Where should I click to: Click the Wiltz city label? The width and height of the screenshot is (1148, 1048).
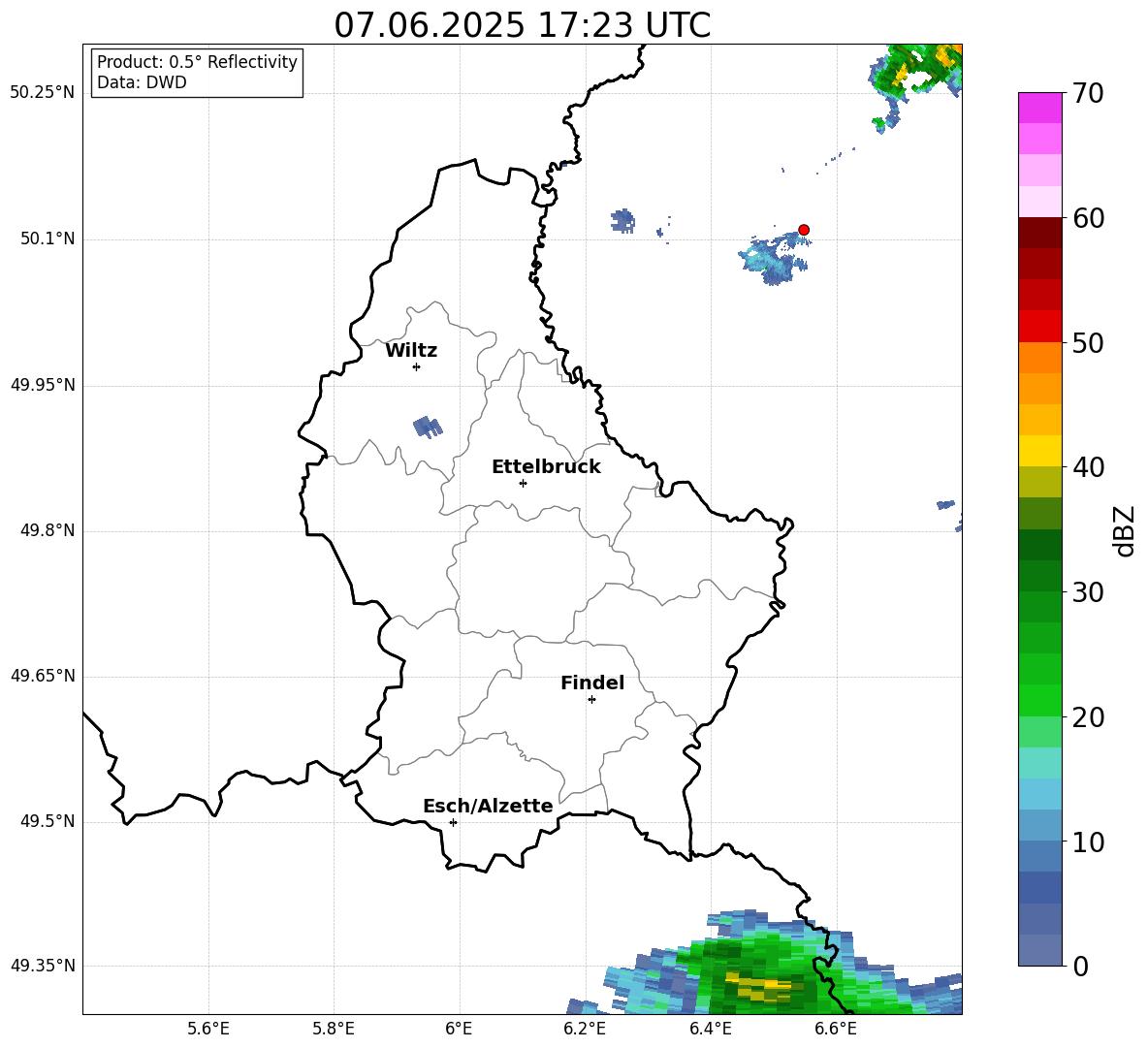(x=411, y=351)
